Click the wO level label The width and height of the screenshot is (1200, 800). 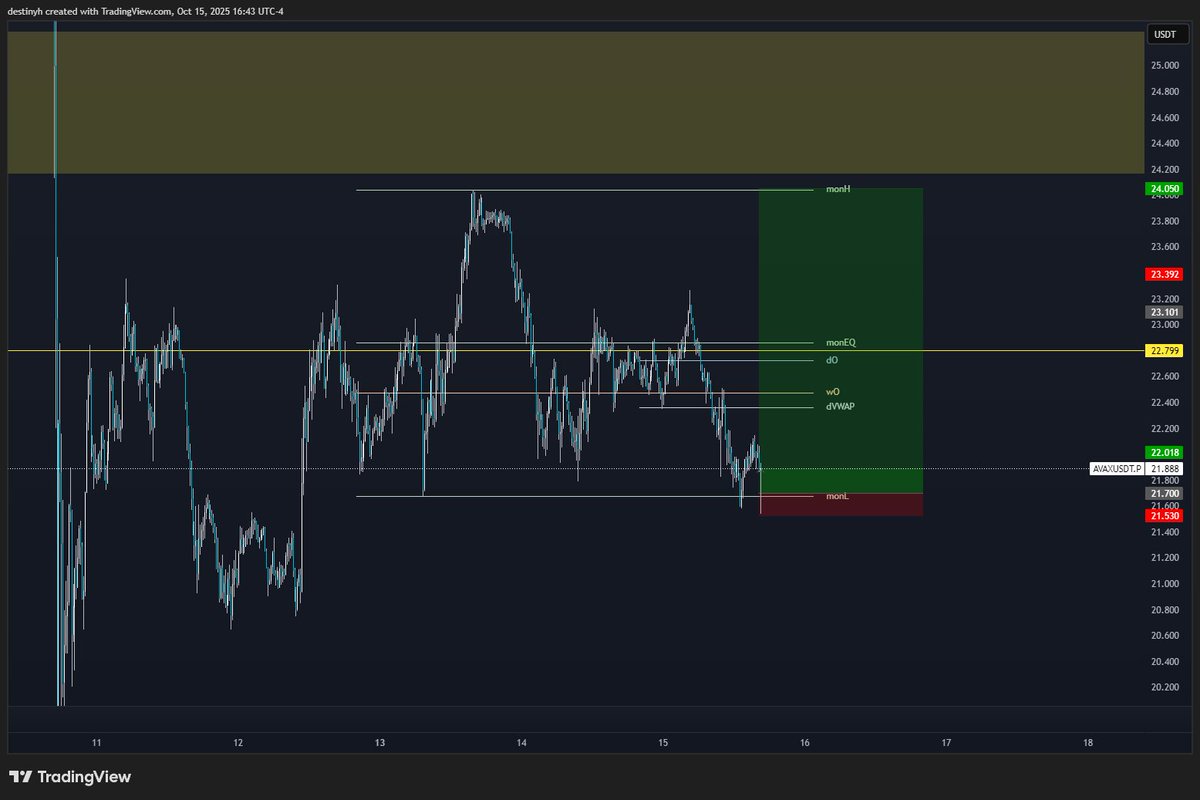(832, 393)
